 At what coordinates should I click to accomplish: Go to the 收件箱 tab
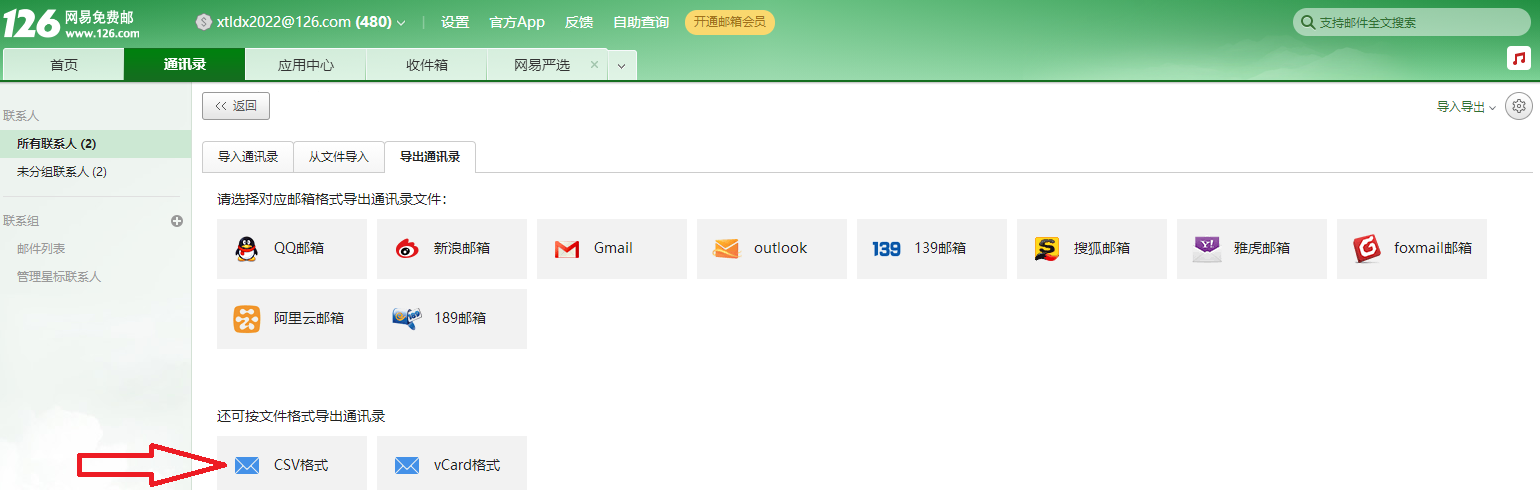[x=427, y=65]
